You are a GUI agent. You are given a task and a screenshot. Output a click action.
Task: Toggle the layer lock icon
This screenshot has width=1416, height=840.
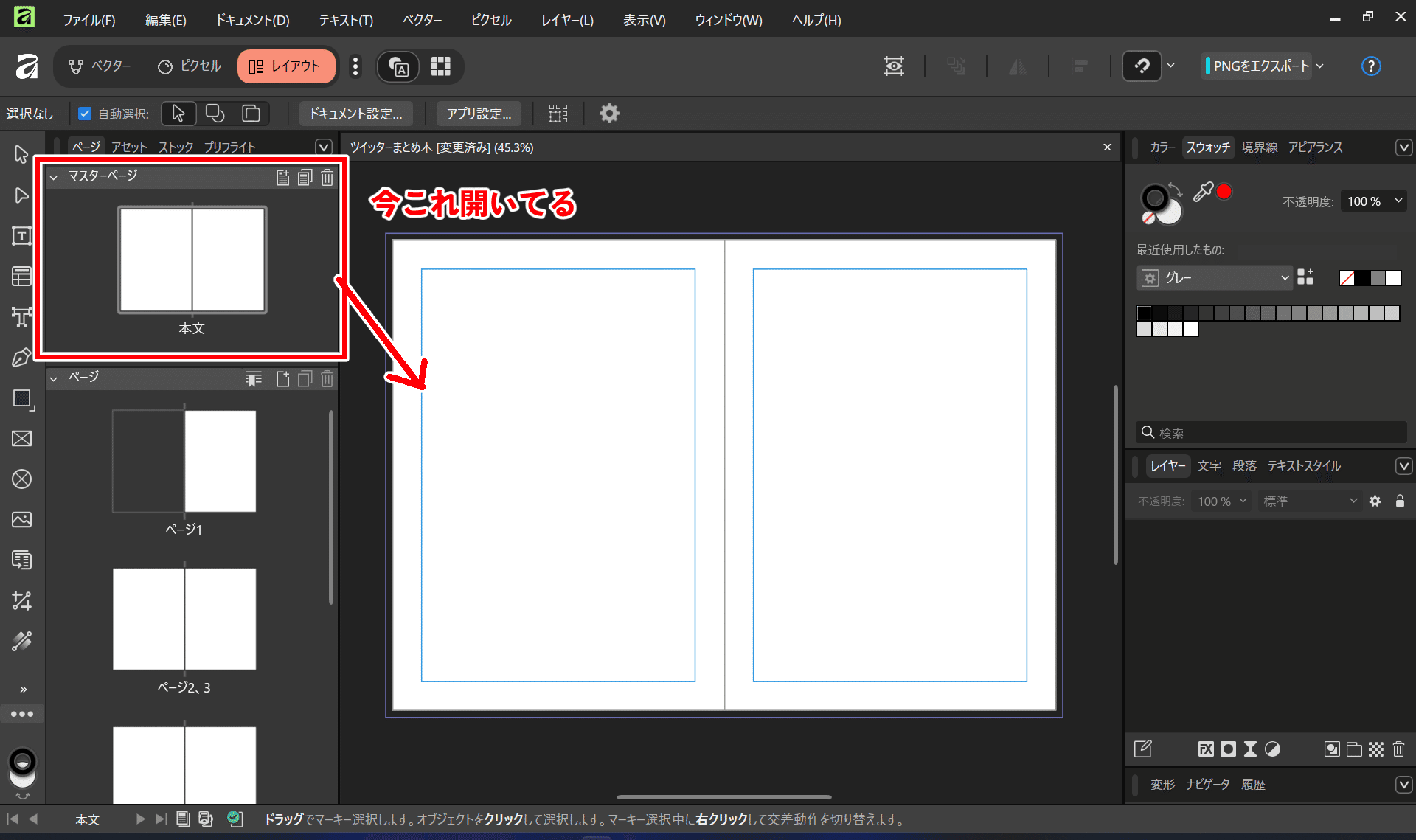1400,501
